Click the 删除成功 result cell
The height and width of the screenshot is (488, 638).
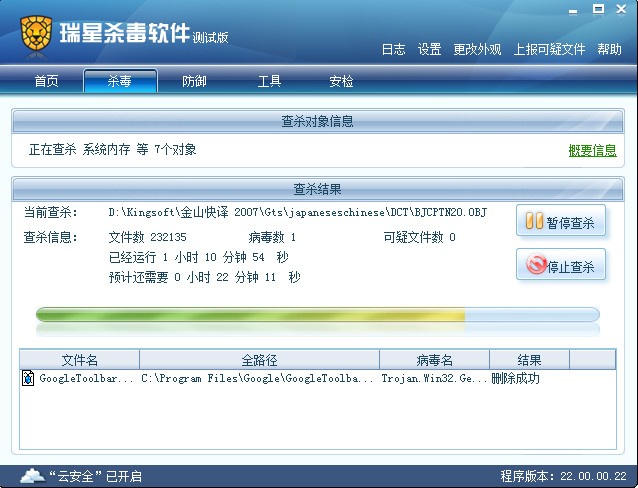(516, 378)
